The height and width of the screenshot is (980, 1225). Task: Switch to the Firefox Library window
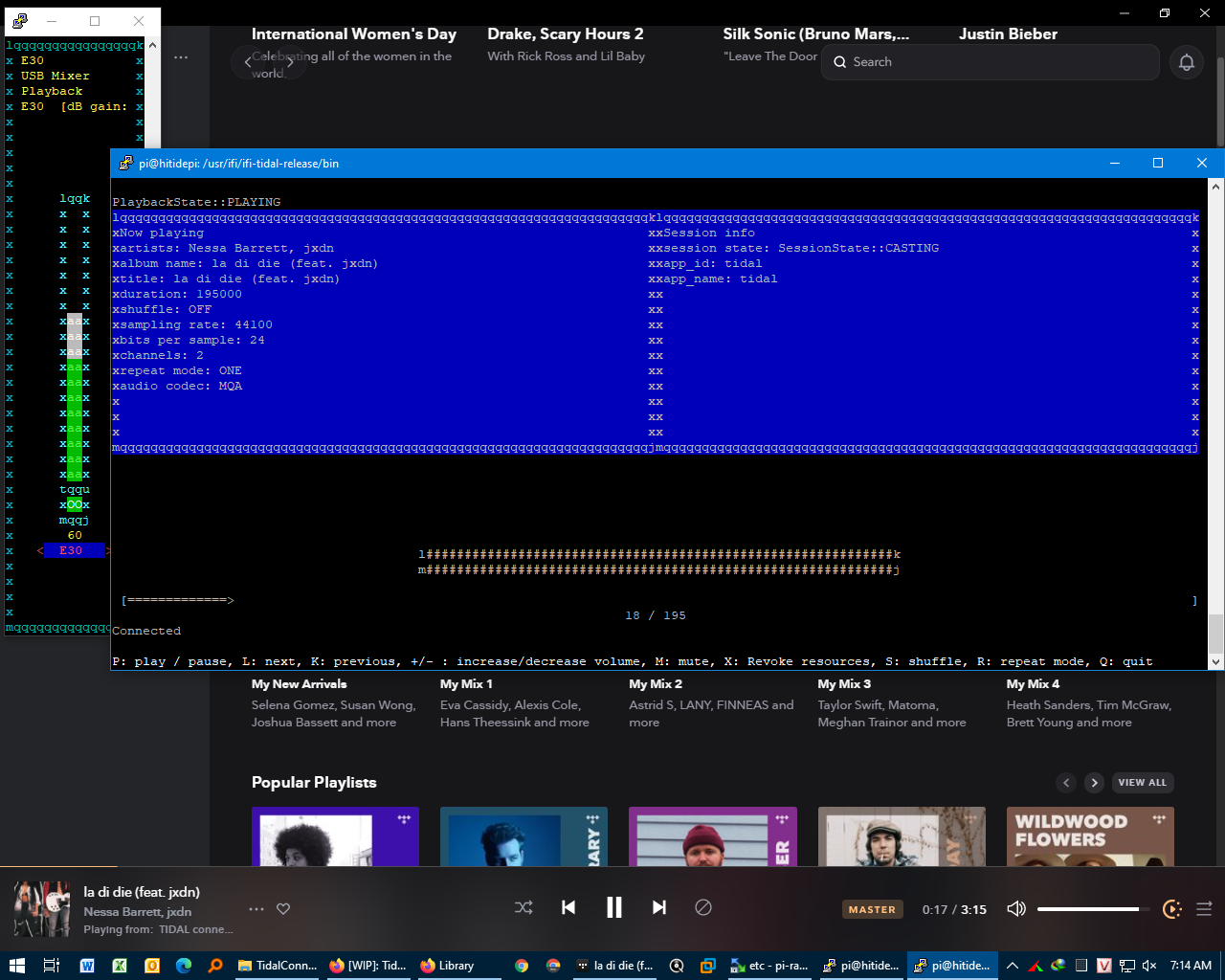tap(457, 966)
